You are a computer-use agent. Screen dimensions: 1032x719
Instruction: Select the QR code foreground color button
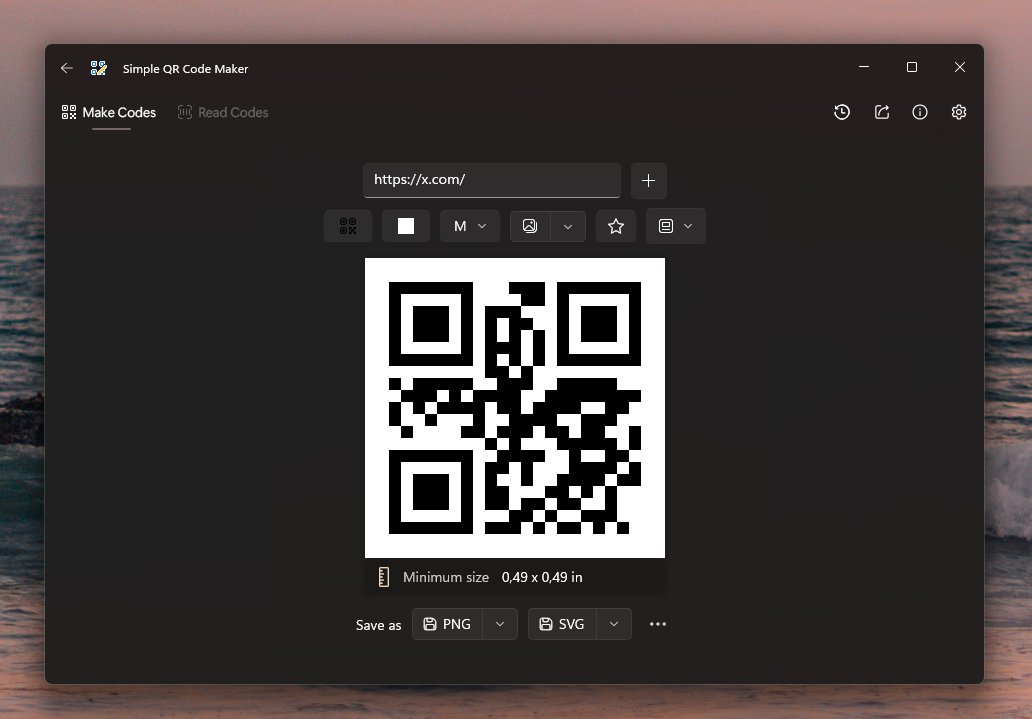click(x=348, y=226)
